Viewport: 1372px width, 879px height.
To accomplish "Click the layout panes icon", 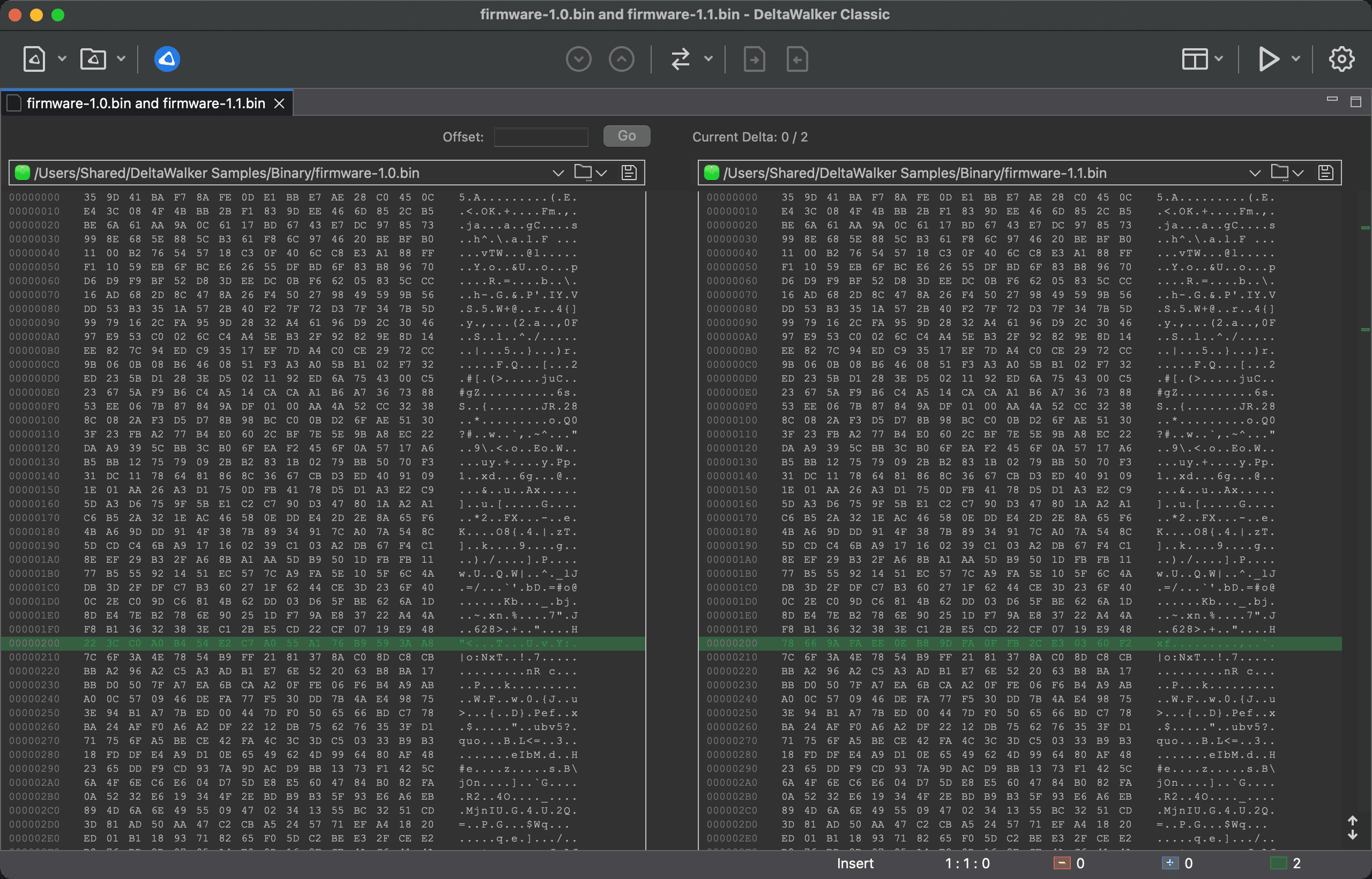I will pyautogui.click(x=1195, y=59).
